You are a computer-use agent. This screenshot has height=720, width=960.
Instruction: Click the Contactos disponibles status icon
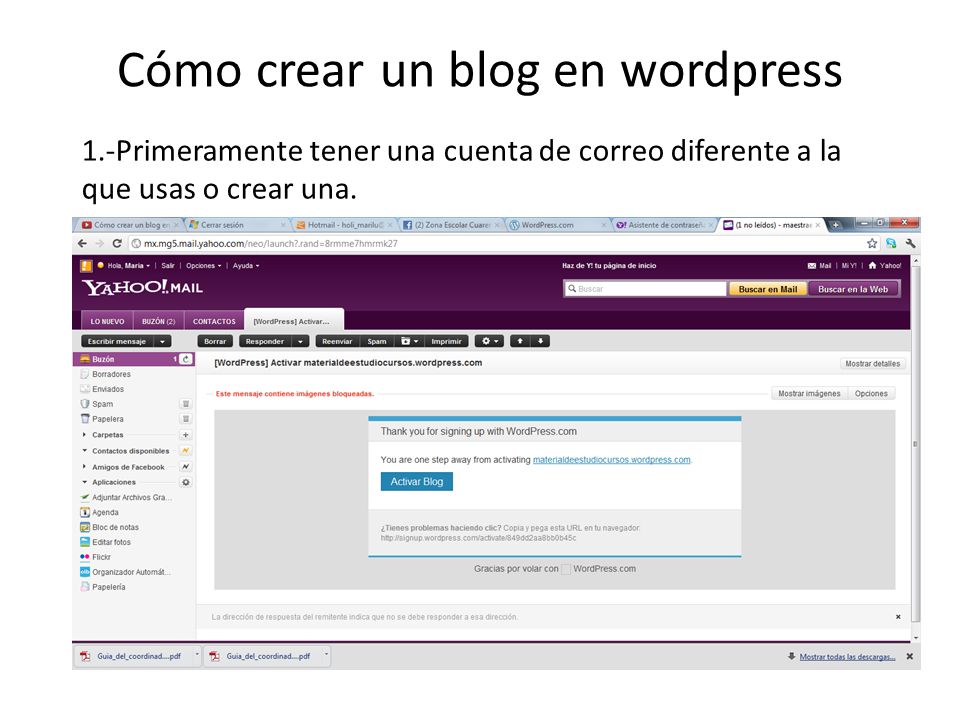click(x=186, y=451)
